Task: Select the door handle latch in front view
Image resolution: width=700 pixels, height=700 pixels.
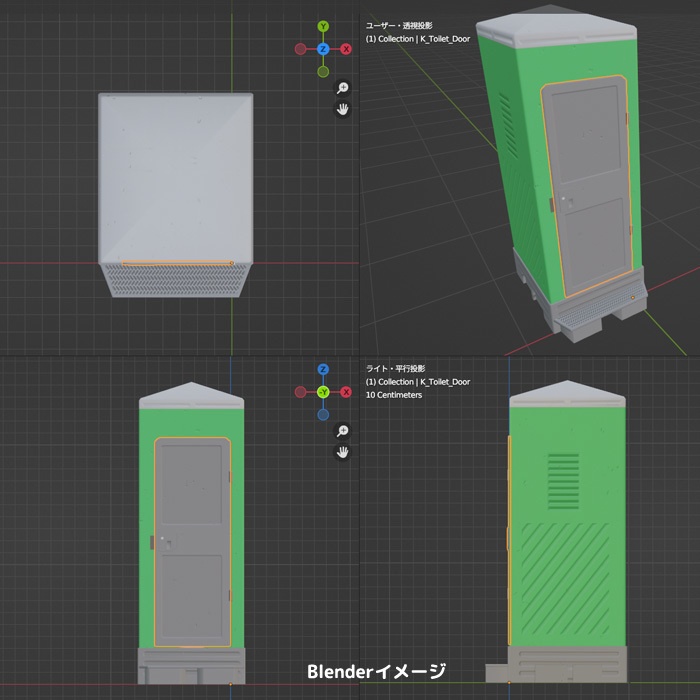Action: pos(169,544)
